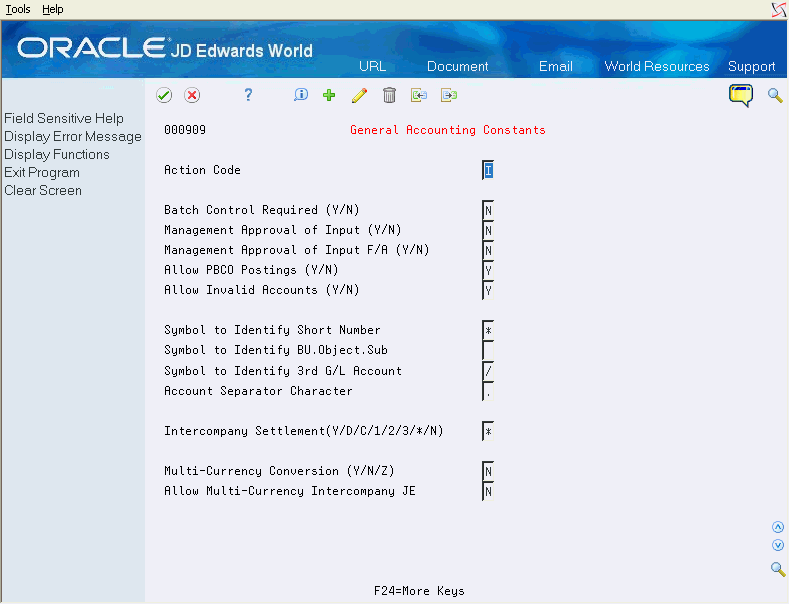Open help via question mark icon
789x604 pixels.
click(x=248, y=95)
